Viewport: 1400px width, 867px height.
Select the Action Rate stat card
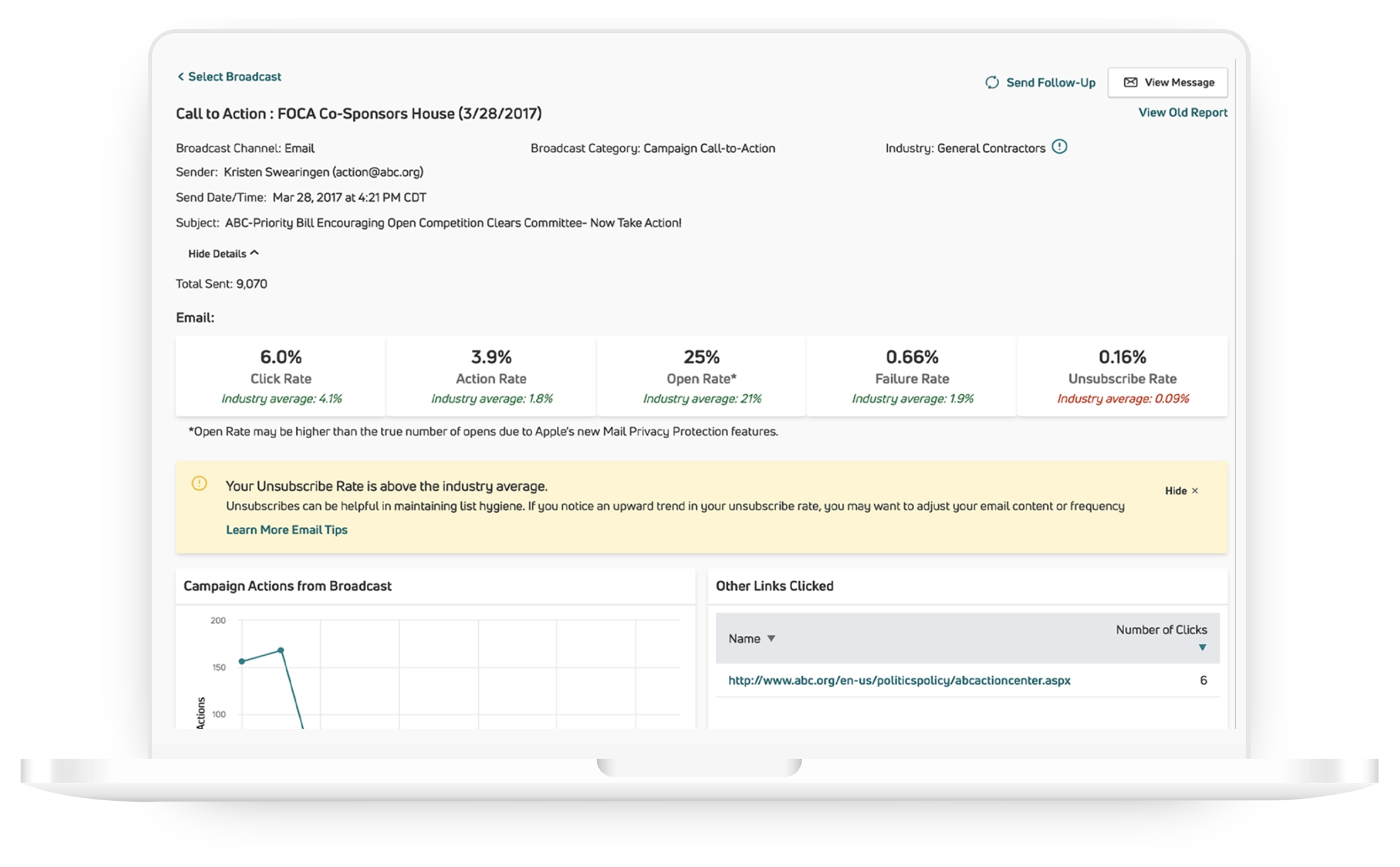[x=491, y=377]
